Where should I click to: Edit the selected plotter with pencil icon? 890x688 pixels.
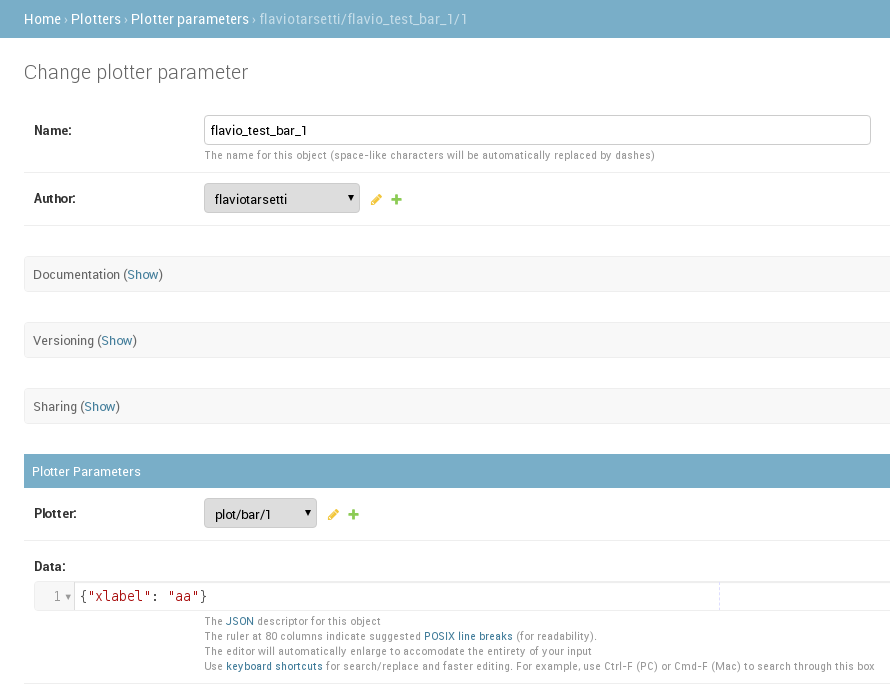[x=333, y=514]
